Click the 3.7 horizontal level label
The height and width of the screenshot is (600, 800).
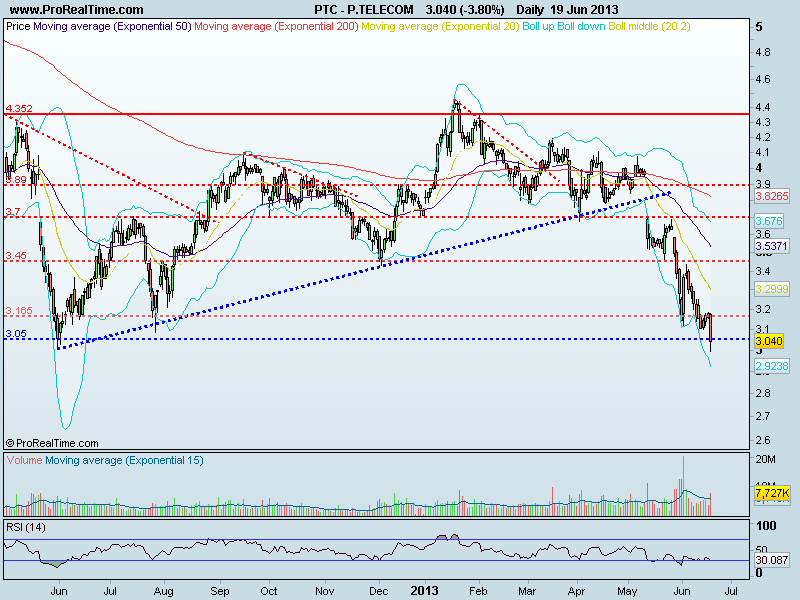click(x=13, y=211)
